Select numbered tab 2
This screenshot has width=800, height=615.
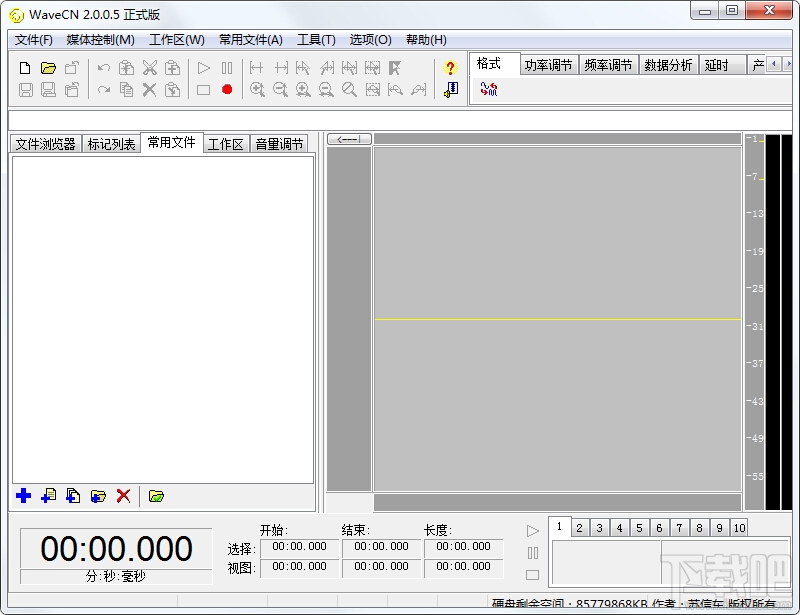click(x=579, y=528)
